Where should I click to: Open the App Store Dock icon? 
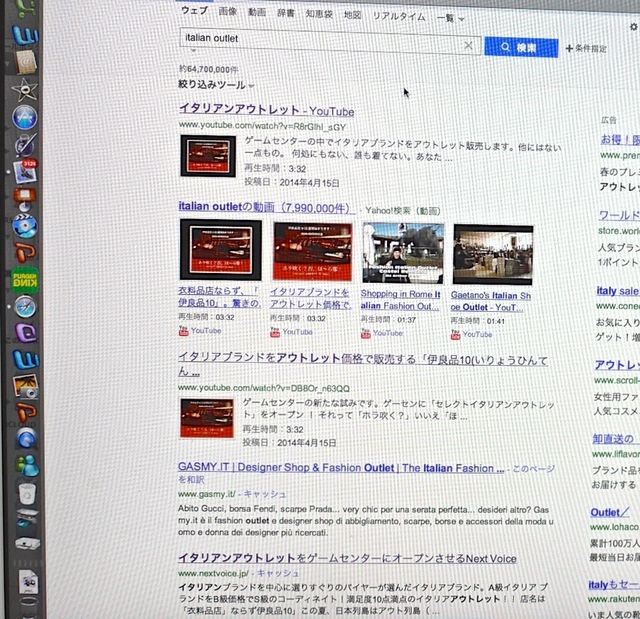point(25,118)
